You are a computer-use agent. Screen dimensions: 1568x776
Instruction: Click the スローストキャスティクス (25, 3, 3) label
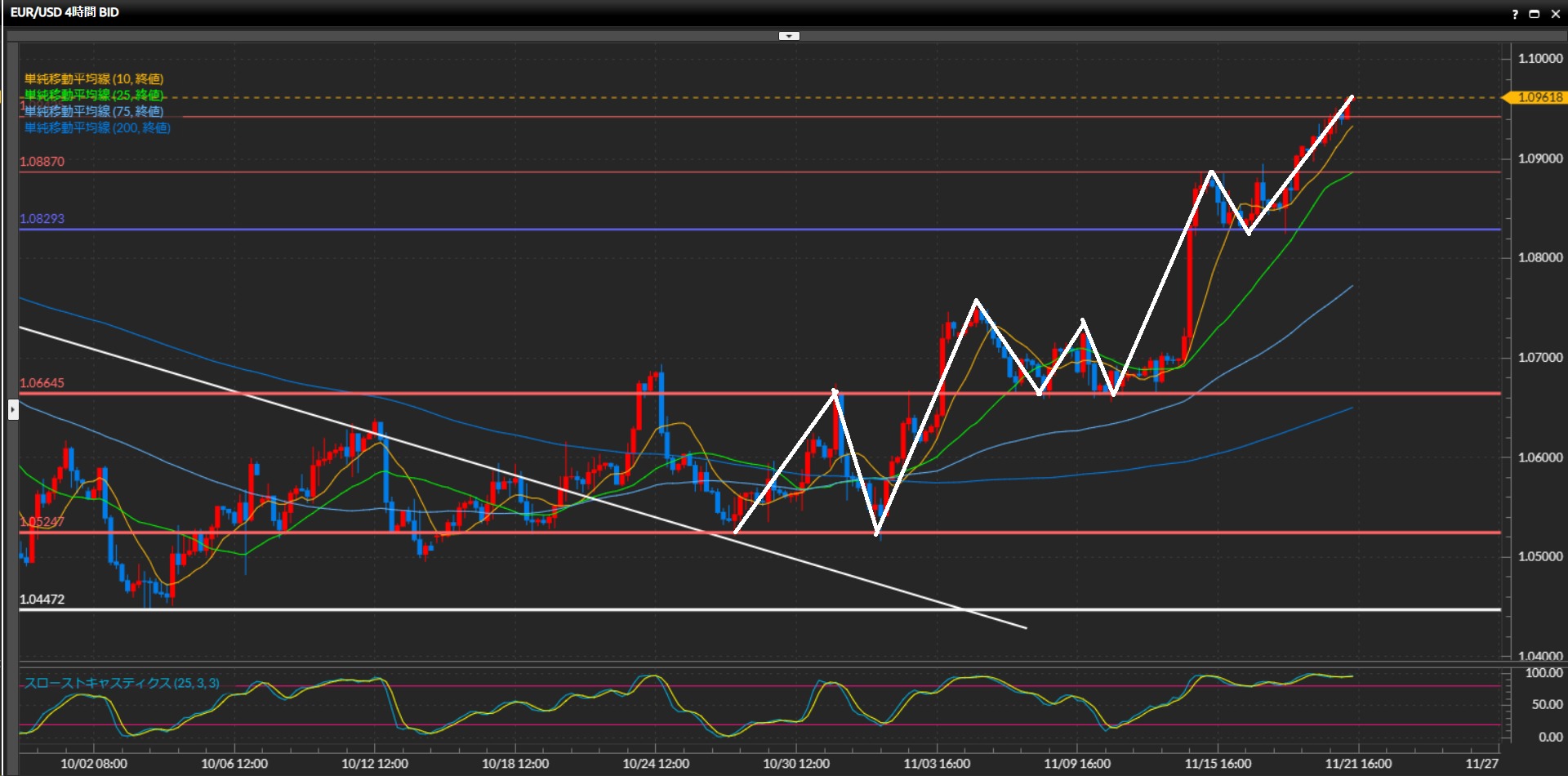click(x=122, y=683)
